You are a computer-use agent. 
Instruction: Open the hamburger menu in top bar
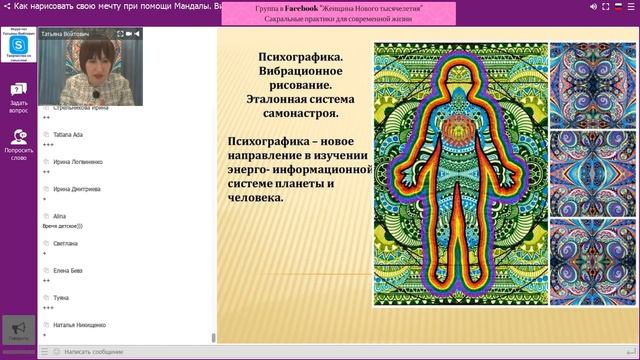631,7
